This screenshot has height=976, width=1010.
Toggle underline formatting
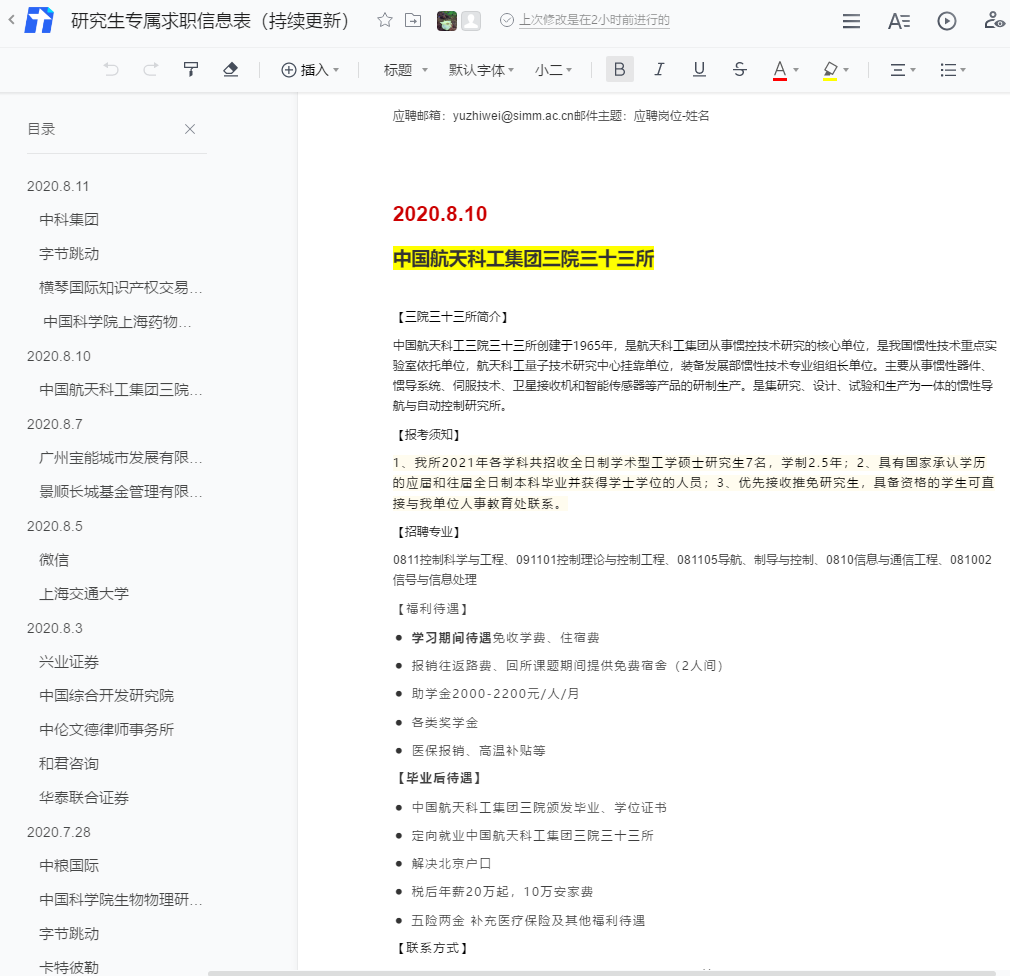tap(699, 70)
